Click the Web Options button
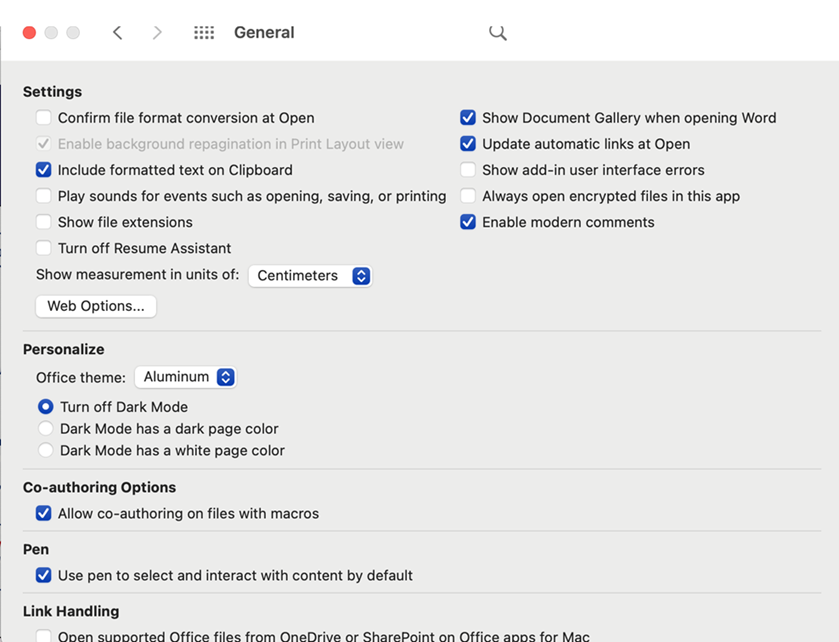 tap(96, 306)
